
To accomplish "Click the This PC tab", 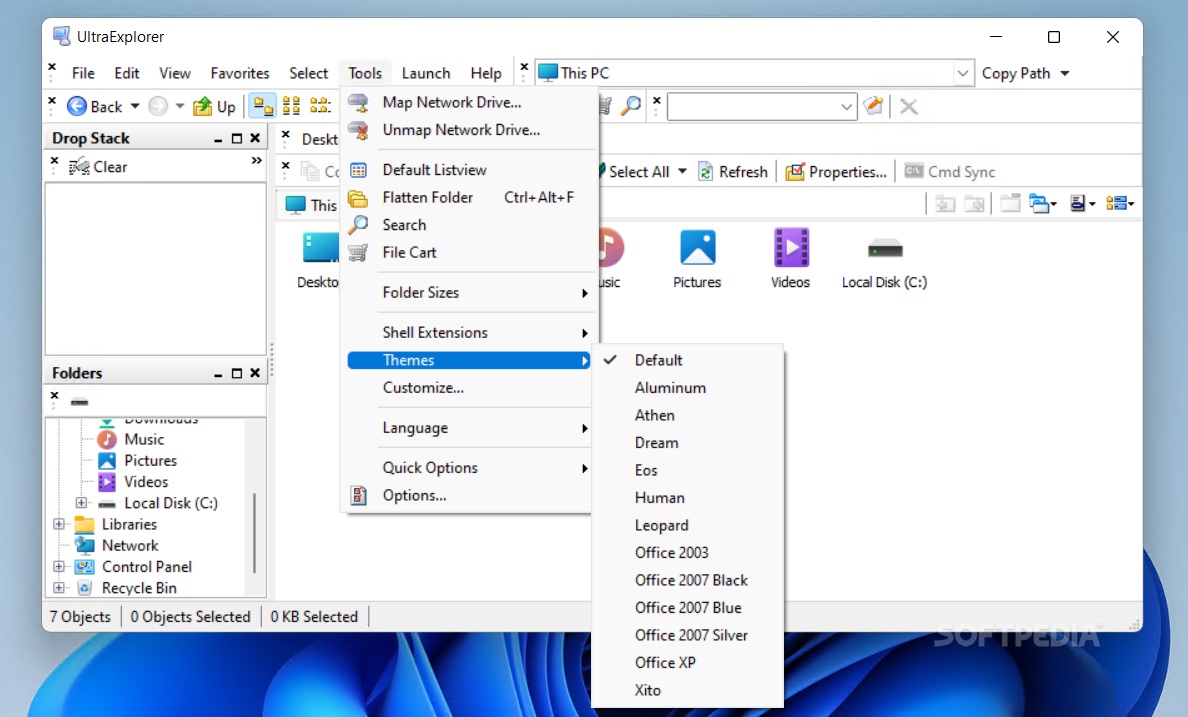I will [311, 205].
